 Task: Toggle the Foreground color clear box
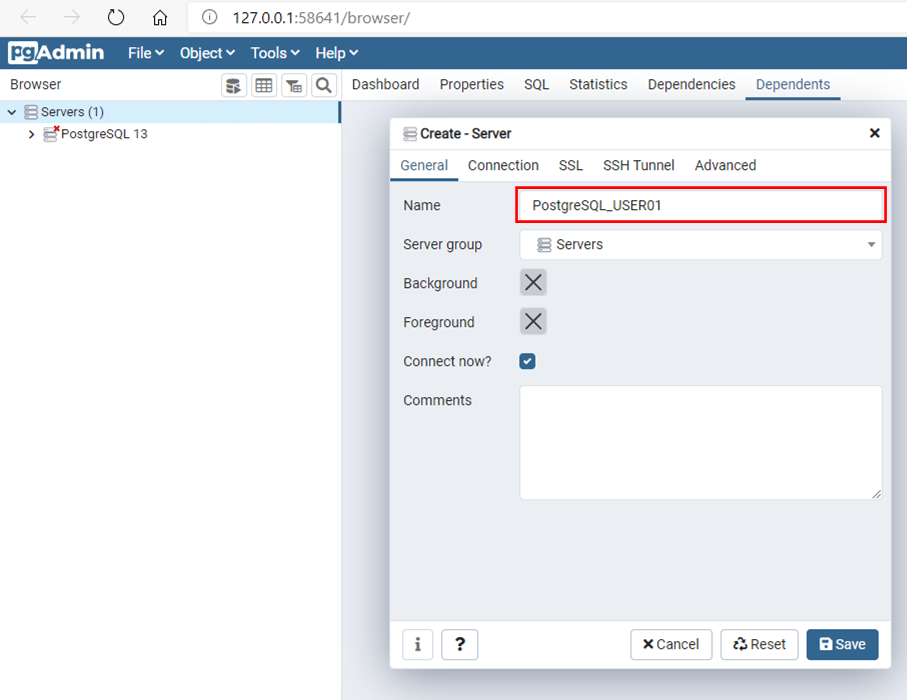point(533,322)
